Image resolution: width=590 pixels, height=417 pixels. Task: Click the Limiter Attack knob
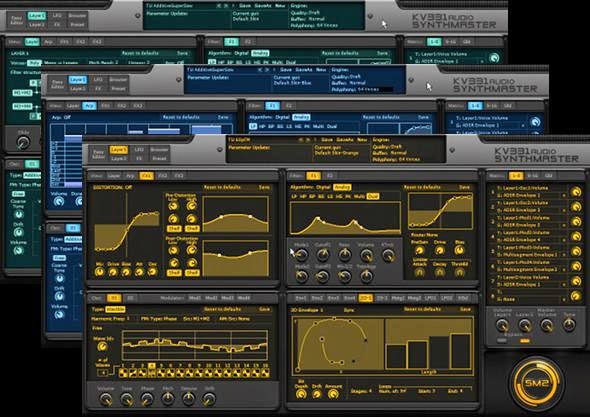(x=419, y=272)
